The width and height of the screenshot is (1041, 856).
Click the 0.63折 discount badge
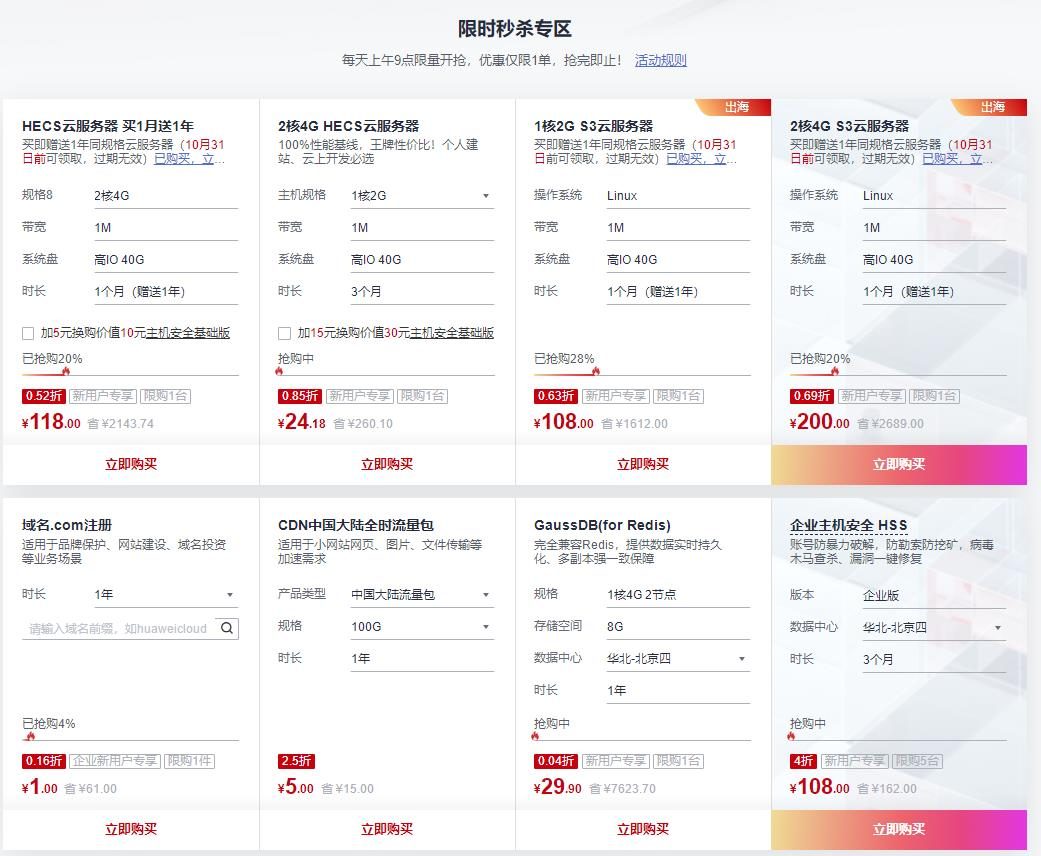point(556,396)
